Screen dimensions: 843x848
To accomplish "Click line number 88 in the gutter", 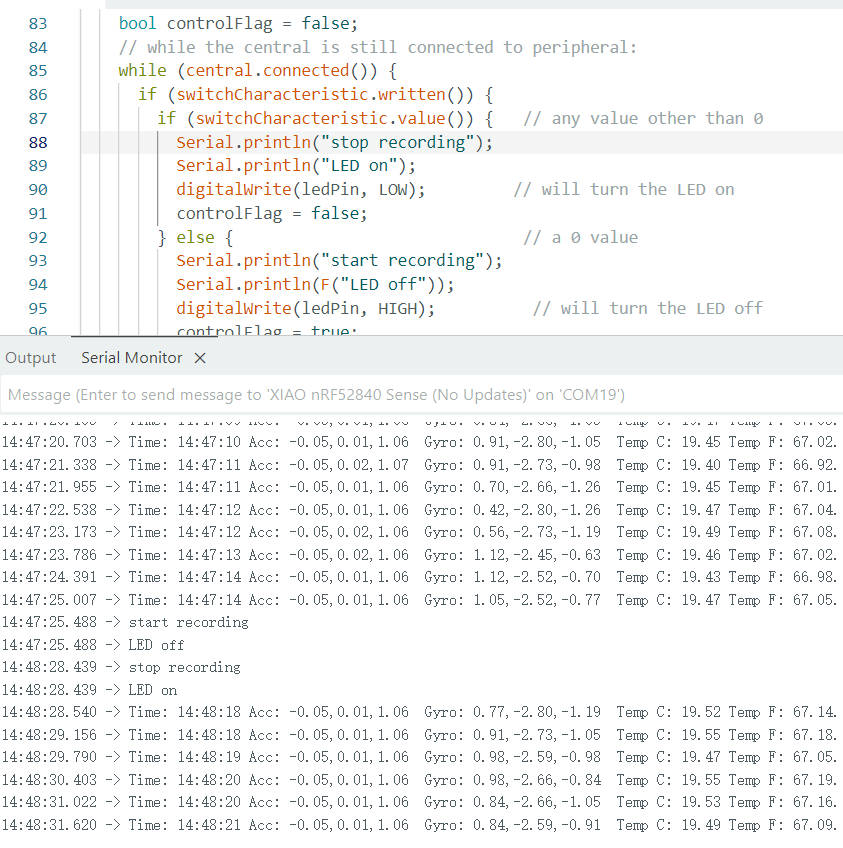I will click(x=38, y=142).
